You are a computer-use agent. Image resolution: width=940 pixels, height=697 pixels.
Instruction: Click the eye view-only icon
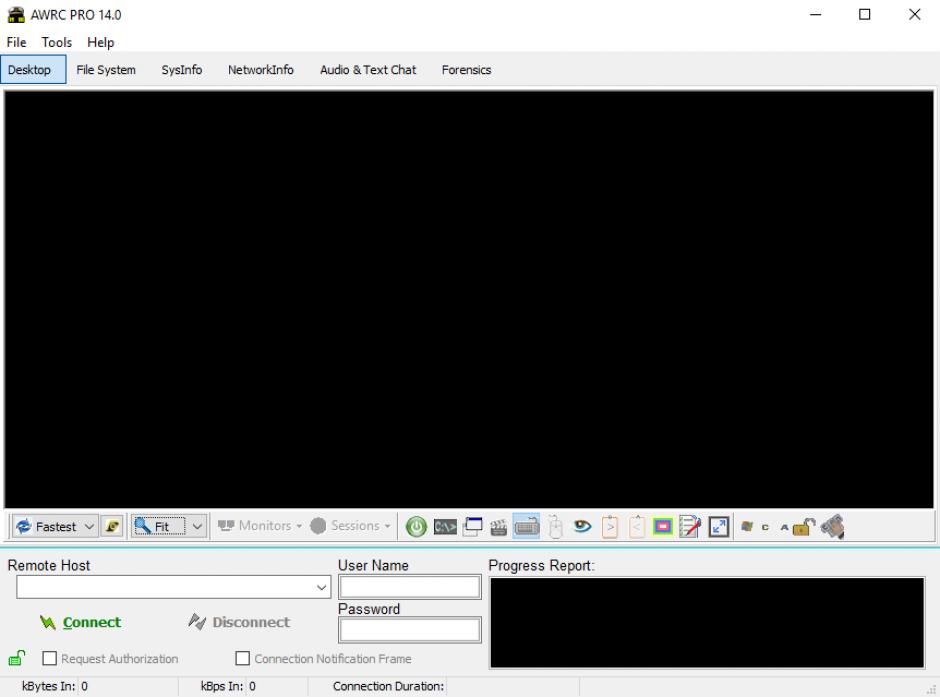point(581,526)
